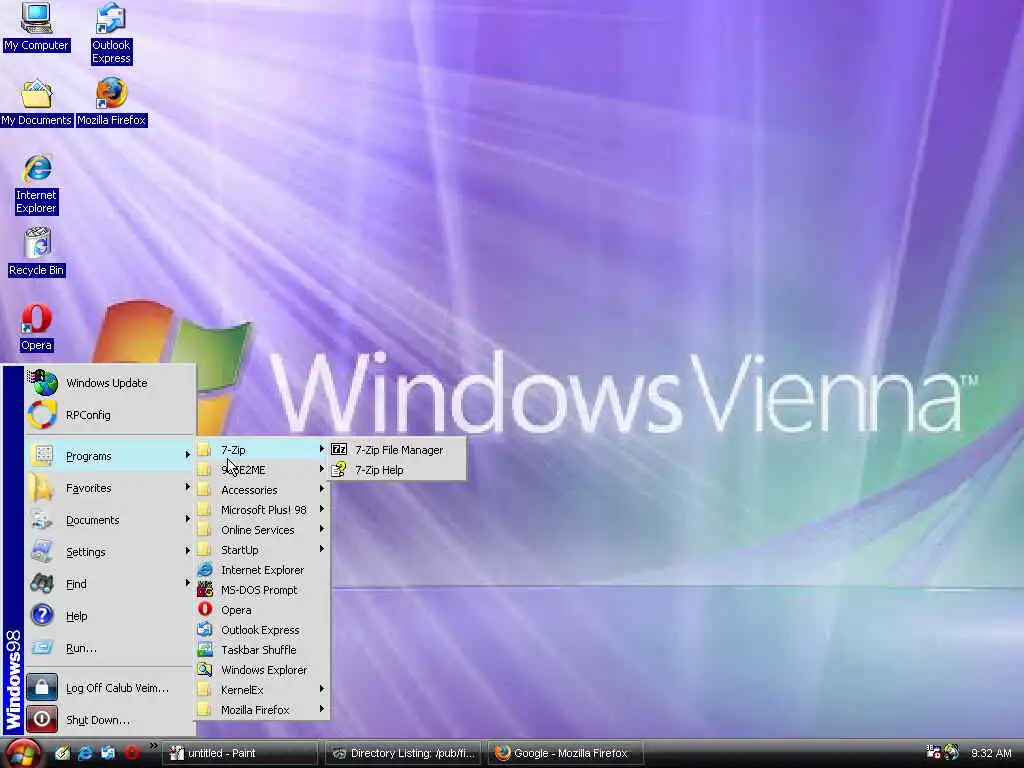This screenshot has width=1024, height=768.
Task: Launch Mozilla Firefox desktop shortcut
Action: [112, 103]
